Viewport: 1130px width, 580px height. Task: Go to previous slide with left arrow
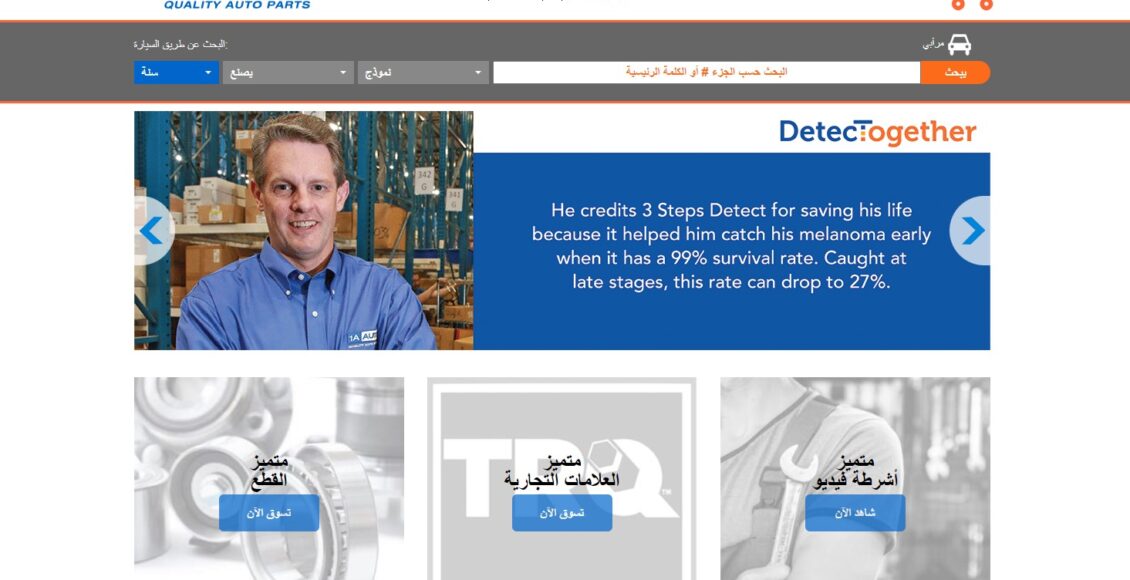tap(151, 231)
